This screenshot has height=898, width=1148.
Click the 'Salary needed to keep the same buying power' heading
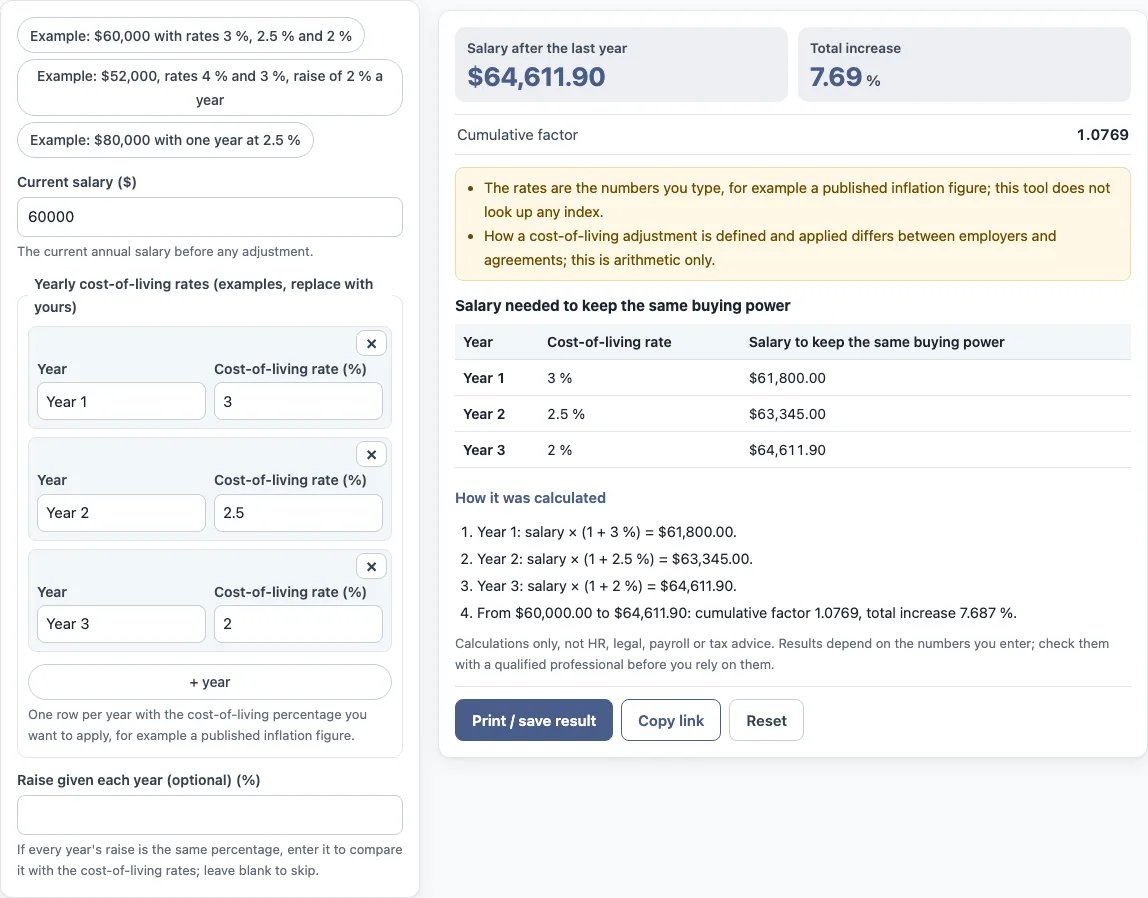622,305
